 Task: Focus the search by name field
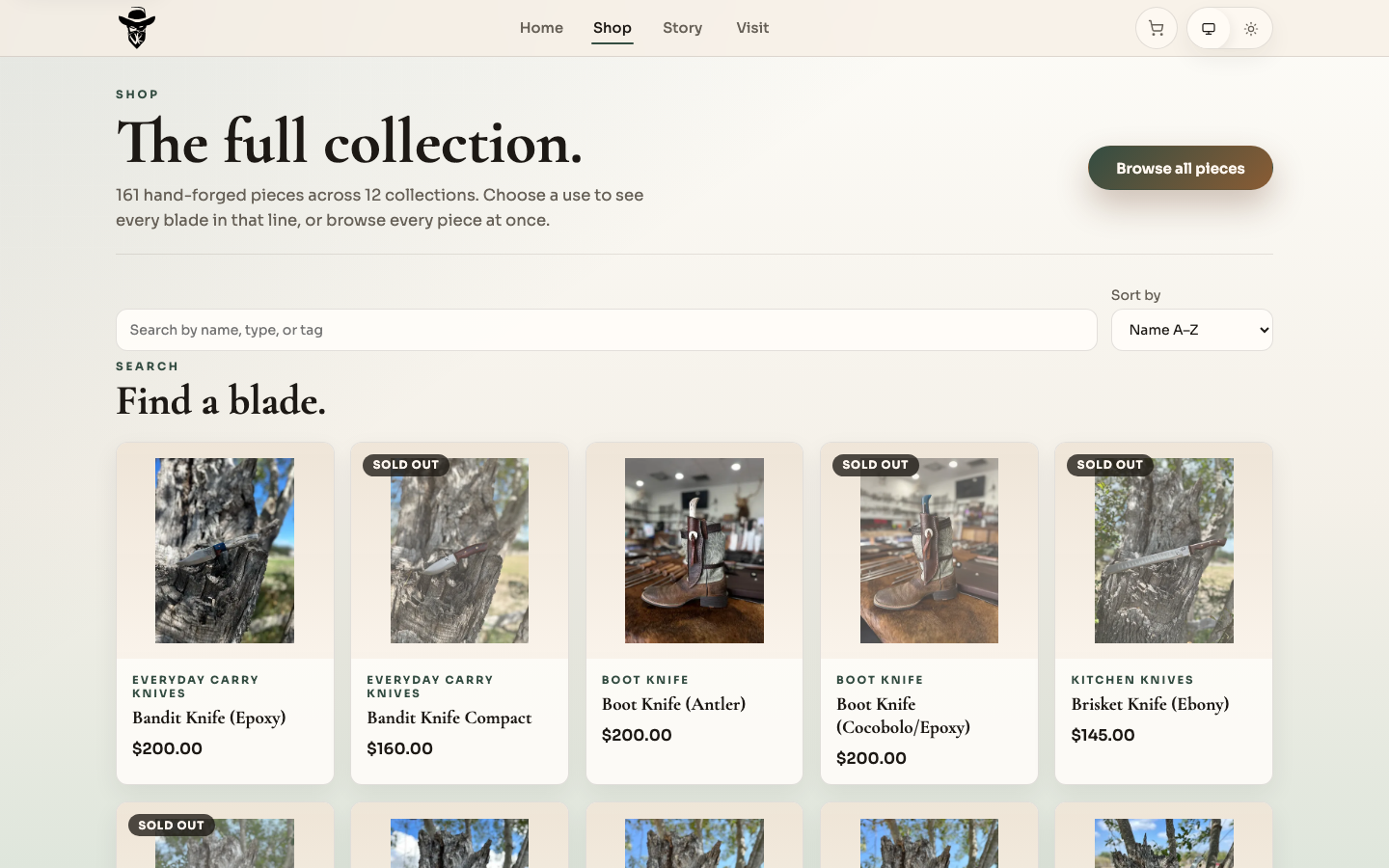[x=606, y=330]
